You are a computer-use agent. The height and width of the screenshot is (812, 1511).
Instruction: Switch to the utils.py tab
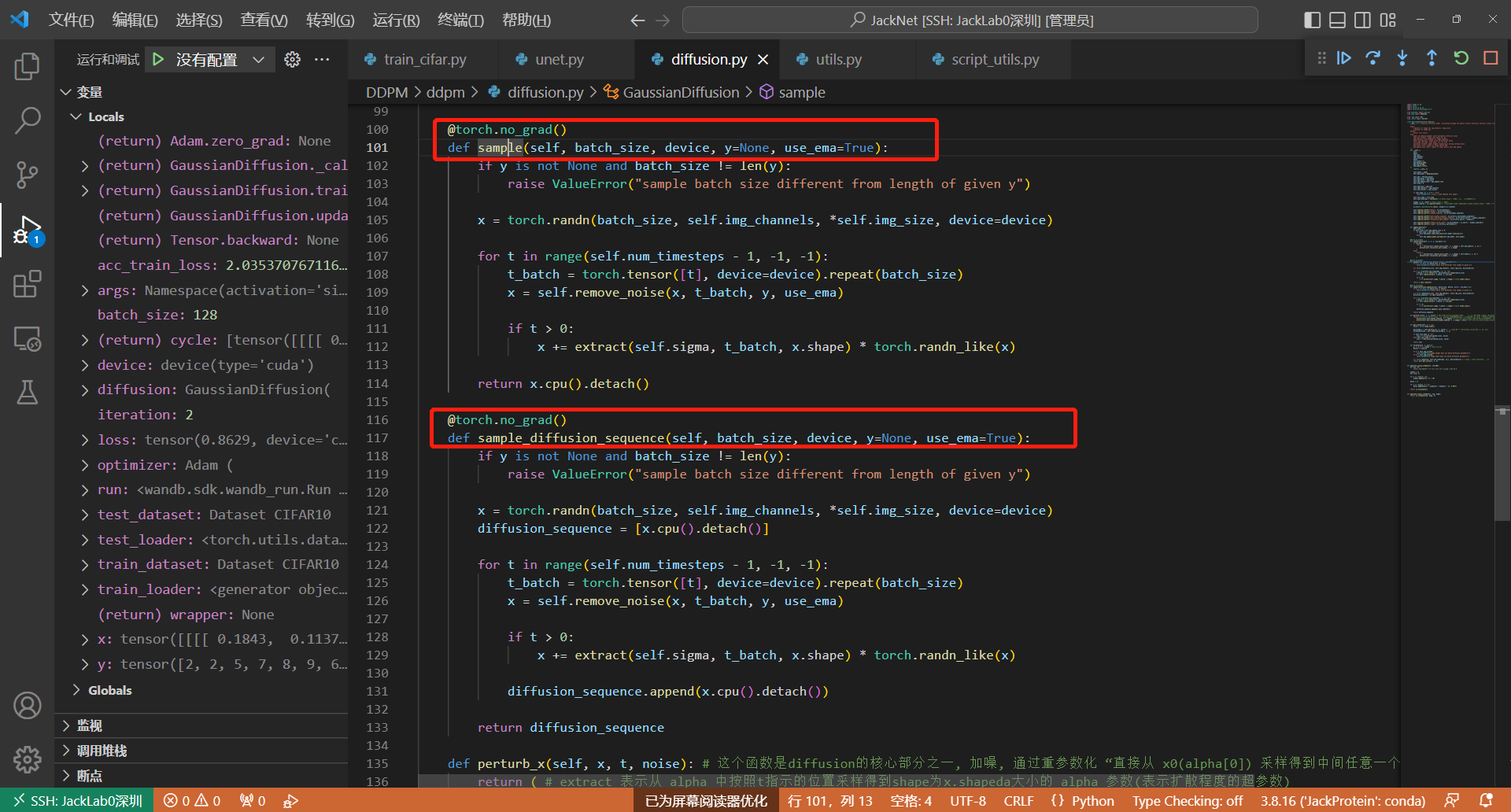coord(838,59)
